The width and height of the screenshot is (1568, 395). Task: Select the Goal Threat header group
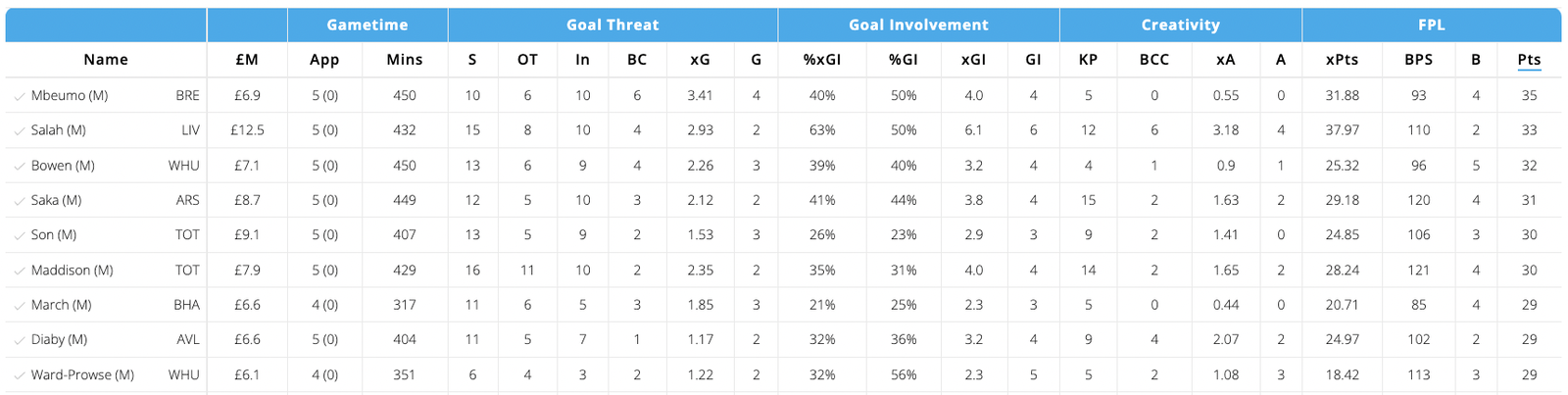click(612, 25)
